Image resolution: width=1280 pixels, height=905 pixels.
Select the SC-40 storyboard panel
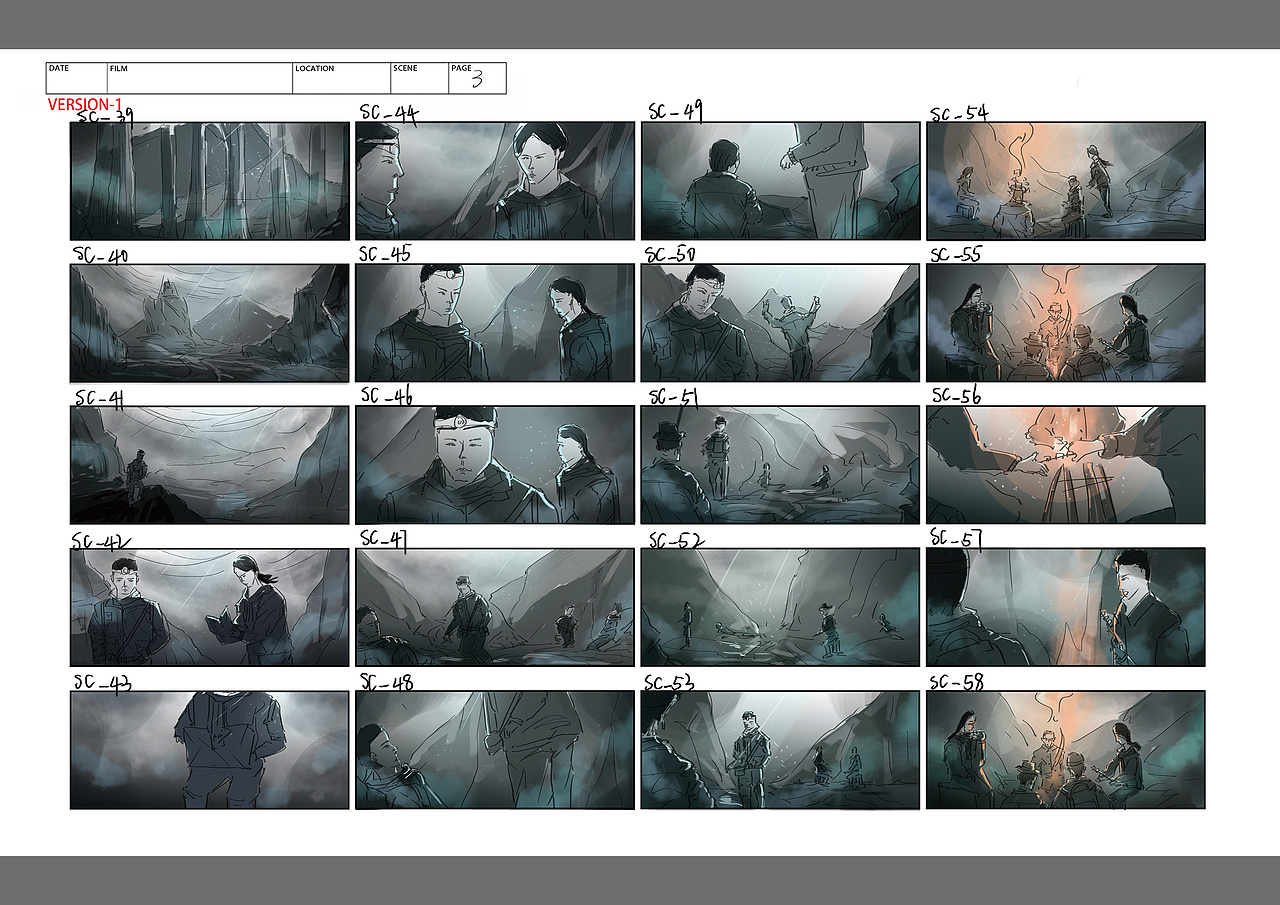pyautogui.click(x=209, y=323)
